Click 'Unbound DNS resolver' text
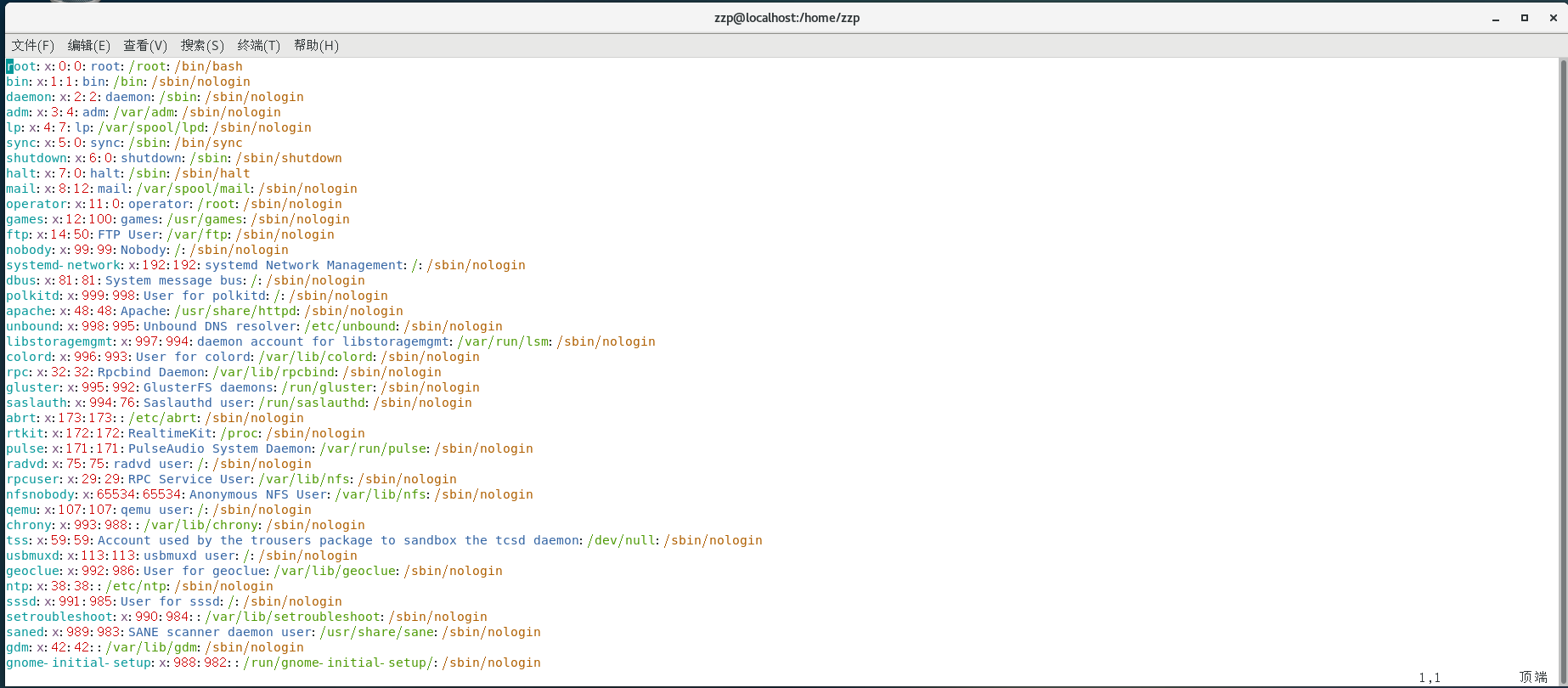1568x688 pixels. (220, 326)
